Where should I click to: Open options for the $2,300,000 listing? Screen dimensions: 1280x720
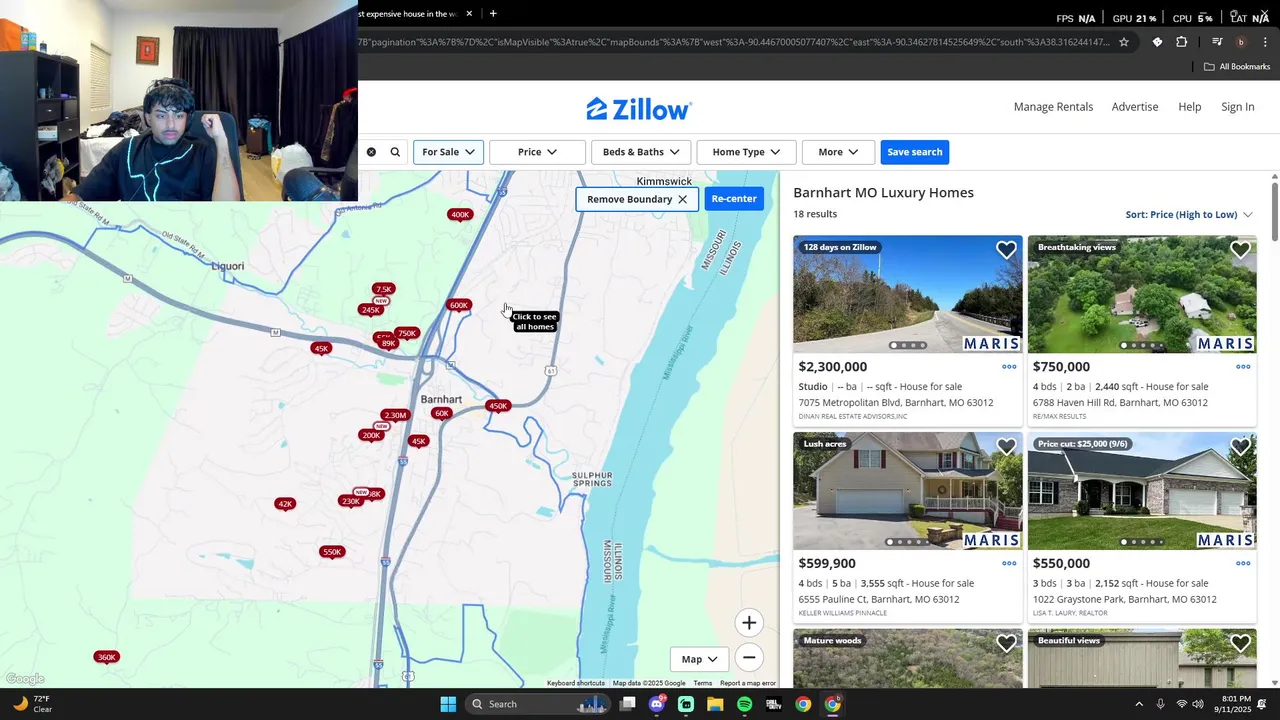pos(1009,367)
